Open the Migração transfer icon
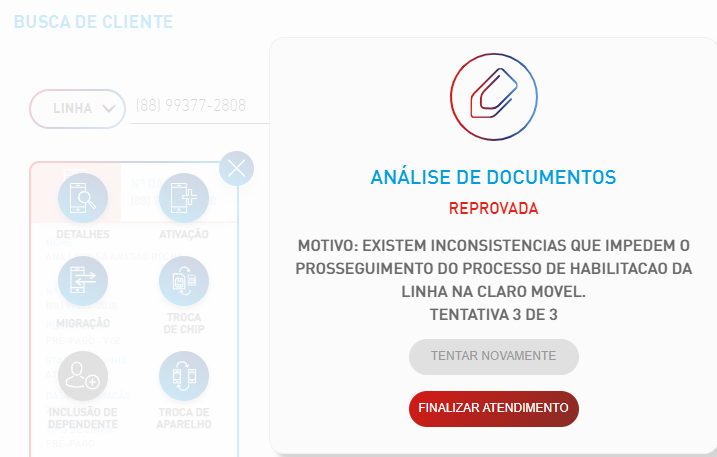Image resolution: width=717 pixels, height=457 pixels. 83,281
